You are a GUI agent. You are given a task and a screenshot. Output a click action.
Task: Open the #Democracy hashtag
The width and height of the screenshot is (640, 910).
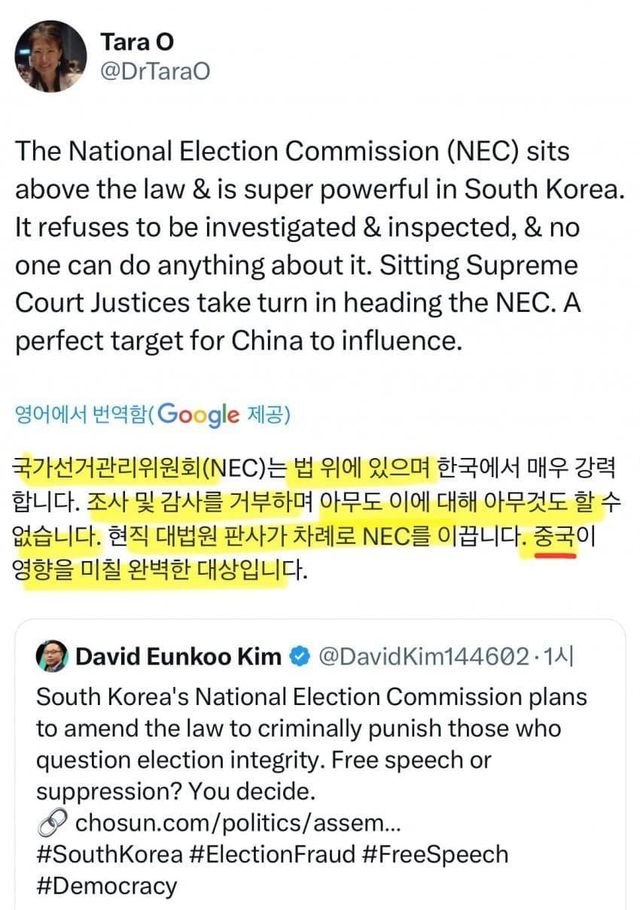[x=106, y=886]
